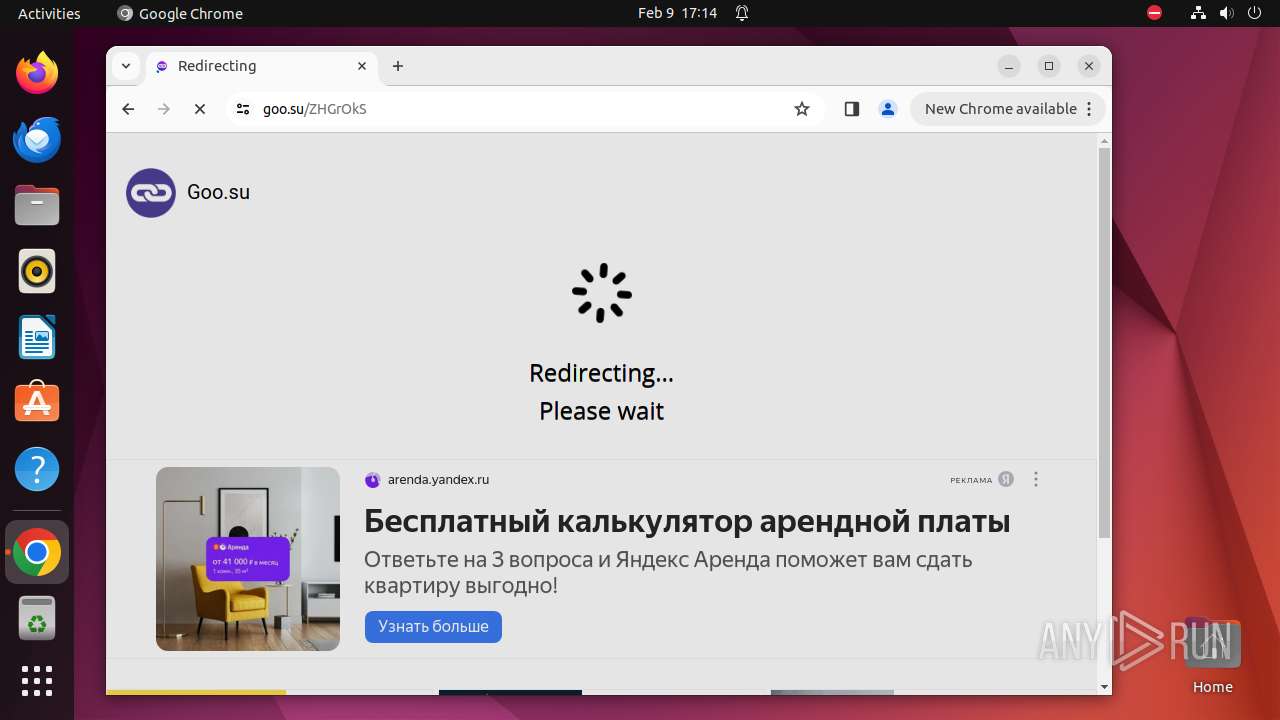This screenshot has height=720, width=1280.
Task: Open the notifications bell in top bar
Action: [742, 13]
